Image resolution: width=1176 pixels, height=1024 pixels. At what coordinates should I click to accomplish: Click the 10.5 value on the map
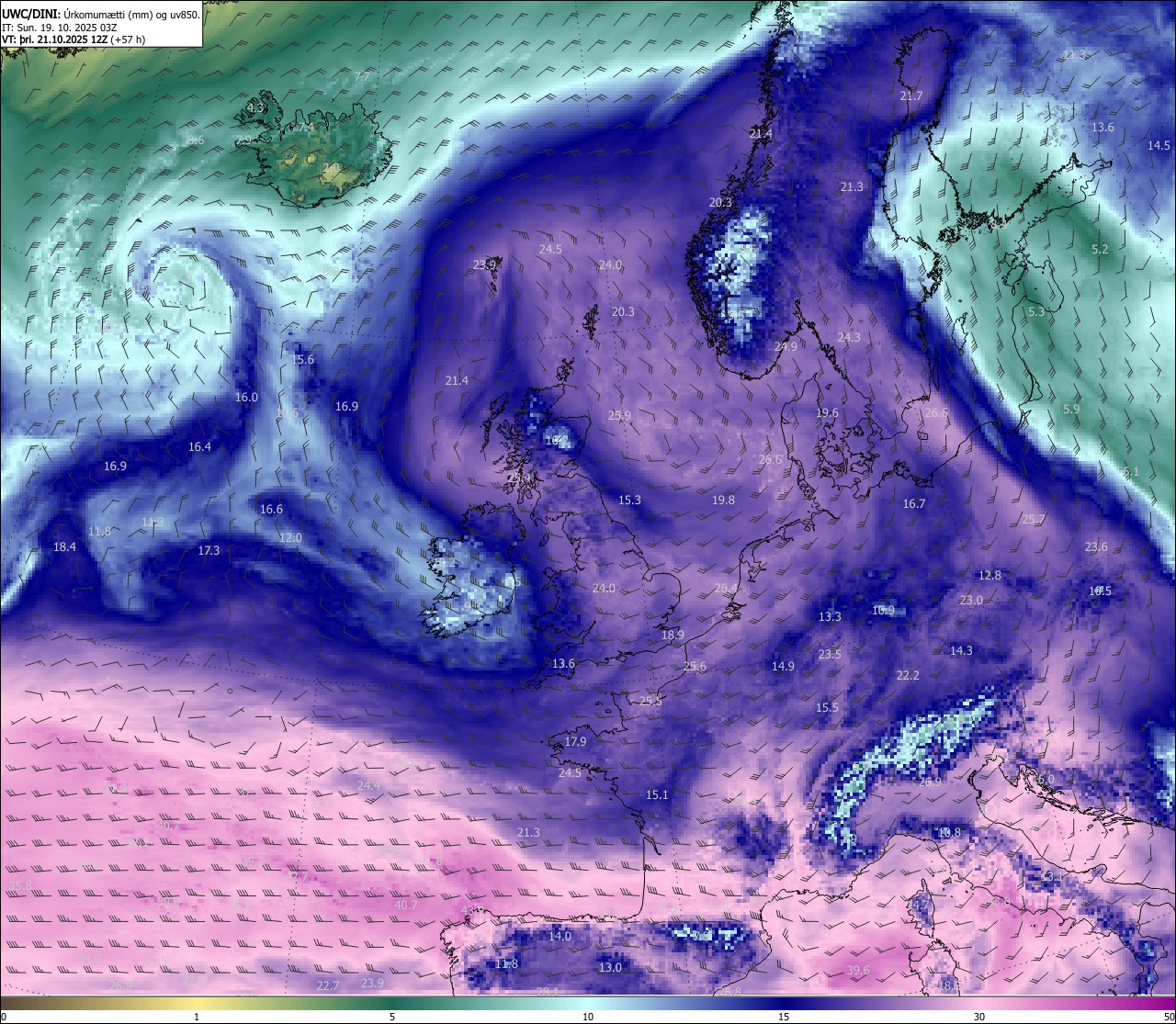(1100, 591)
